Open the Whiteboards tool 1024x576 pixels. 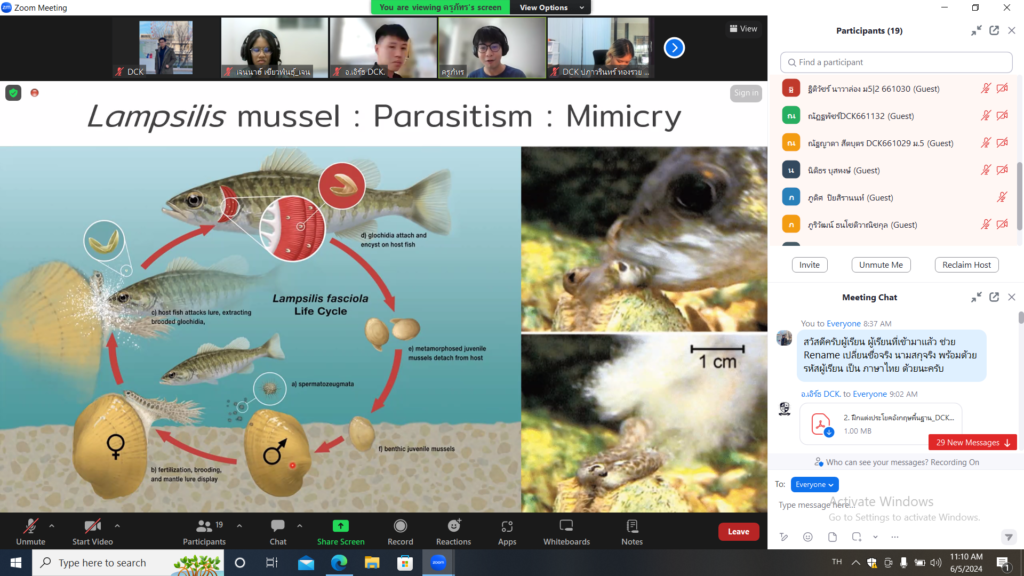pyautogui.click(x=566, y=526)
